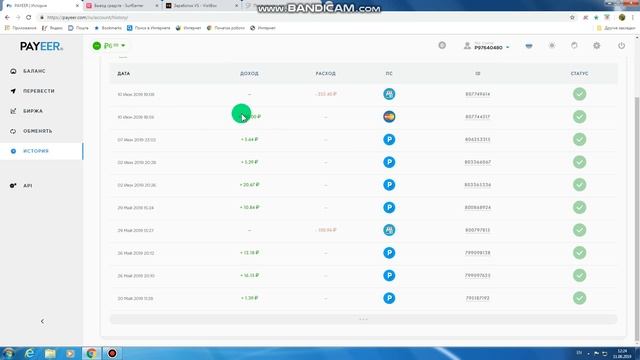Switch to the PAYEER История browser tab
The image size is (640, 360).
pyautogui.click(x=41, y=6)
